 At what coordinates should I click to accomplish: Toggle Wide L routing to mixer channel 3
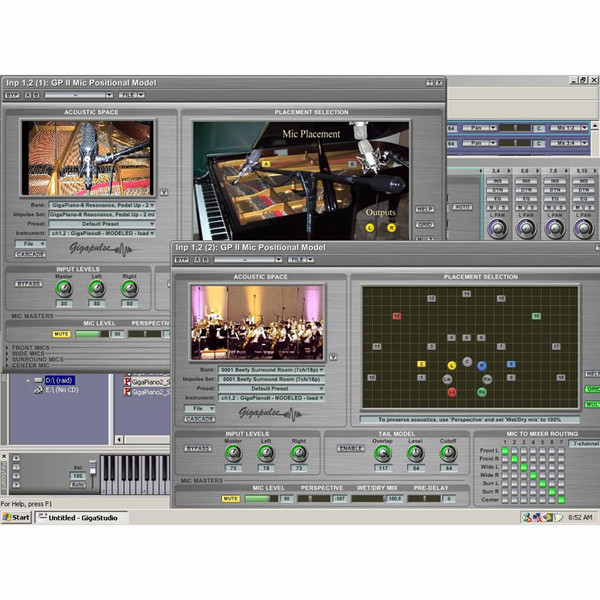pos(524,467)
